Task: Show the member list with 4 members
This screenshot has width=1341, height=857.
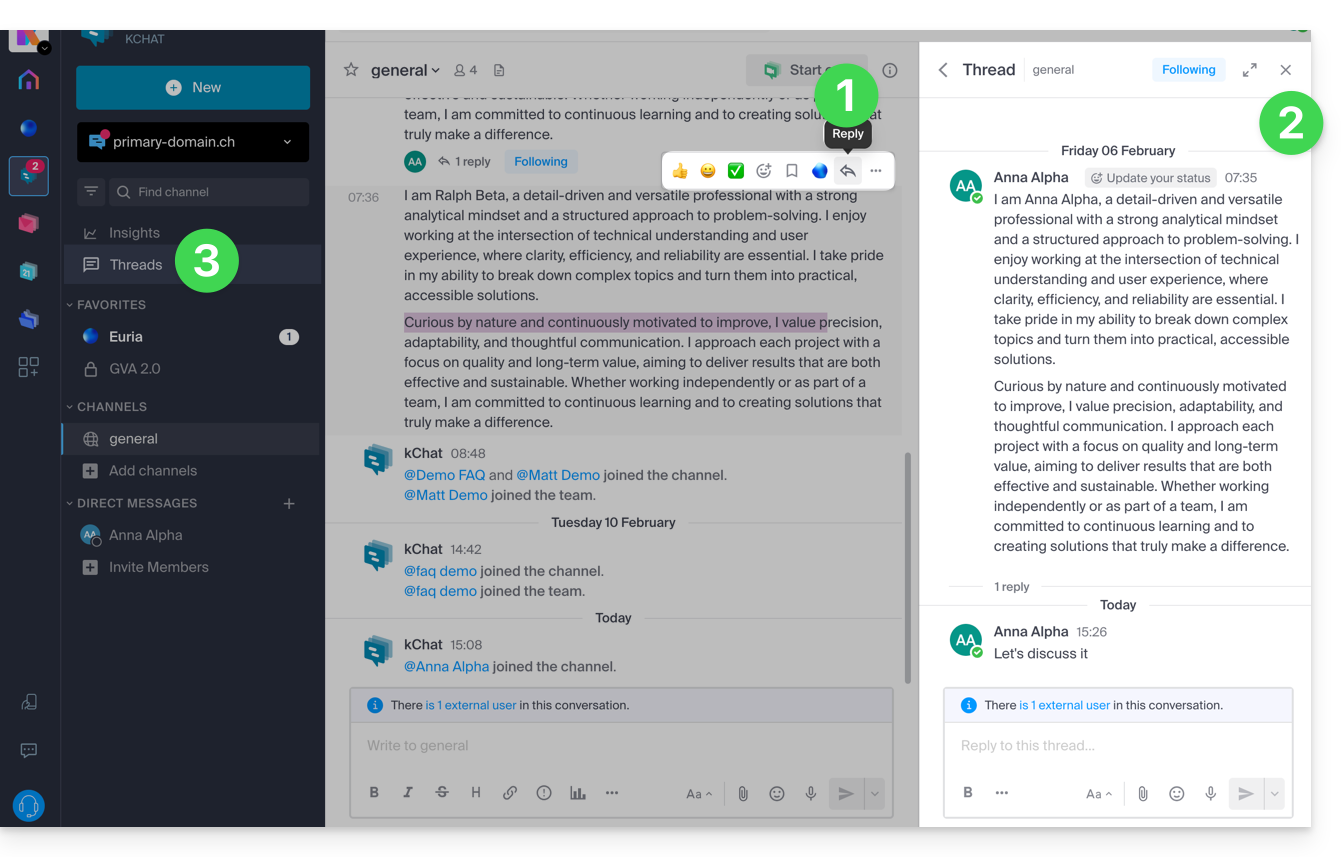Action: 465,70
